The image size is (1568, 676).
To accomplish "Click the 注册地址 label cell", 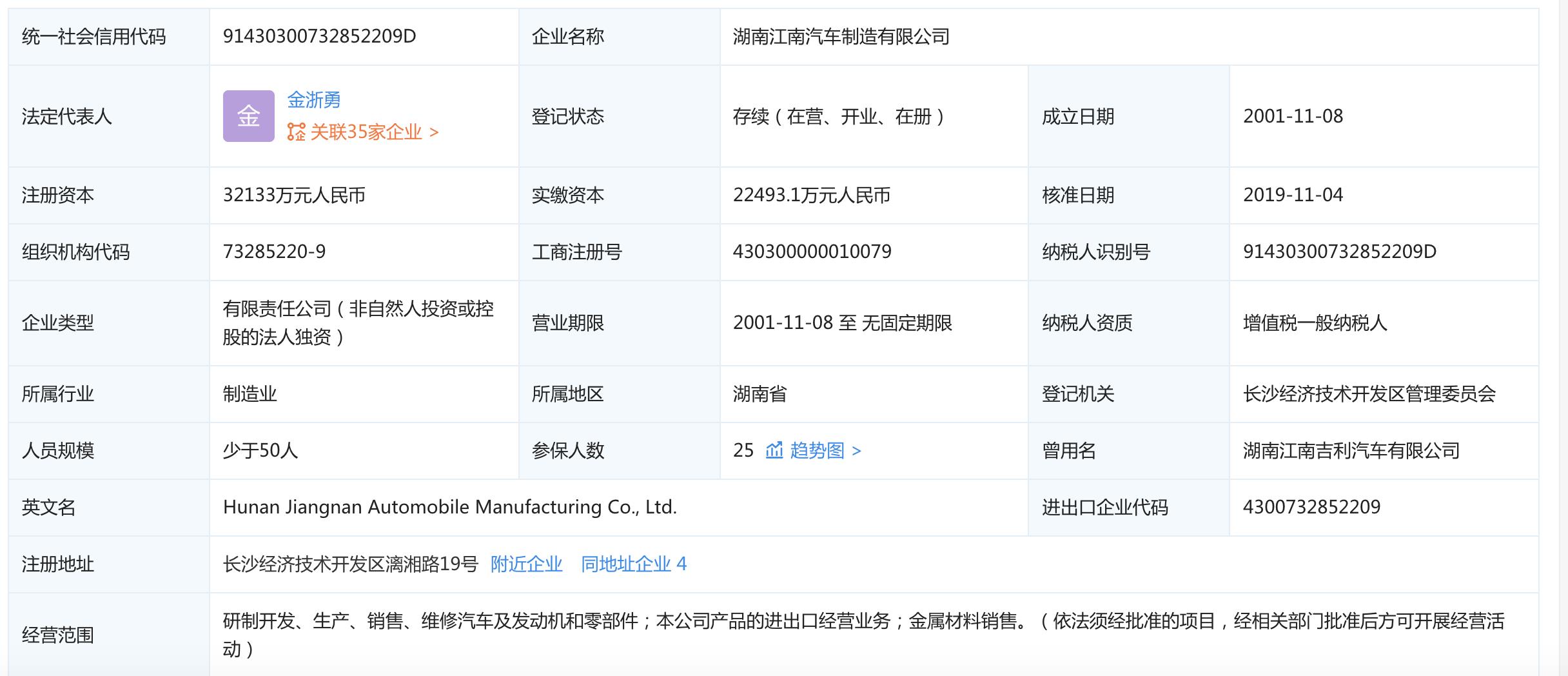I will 109,564.
